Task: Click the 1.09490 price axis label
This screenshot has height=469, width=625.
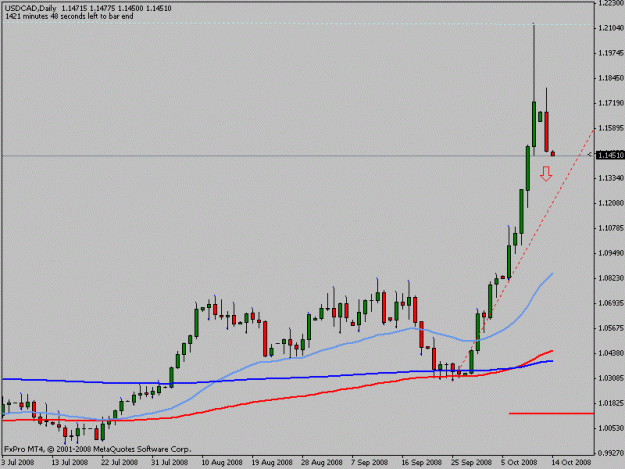Action: (611, 253)
